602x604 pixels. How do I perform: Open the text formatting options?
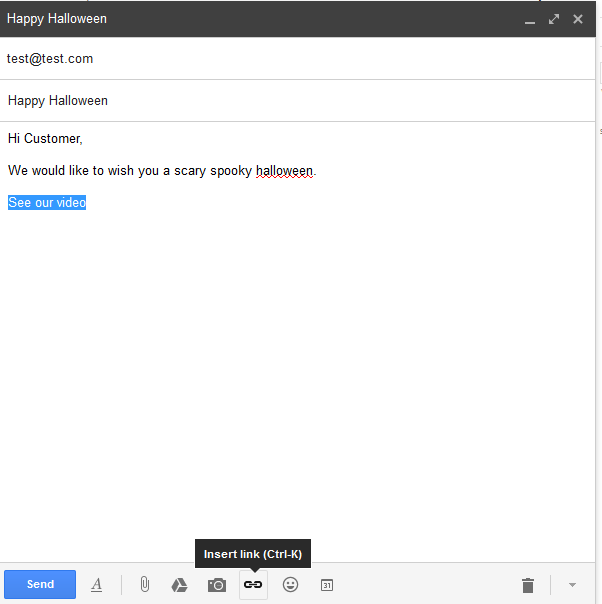click(x=97, y=585)
